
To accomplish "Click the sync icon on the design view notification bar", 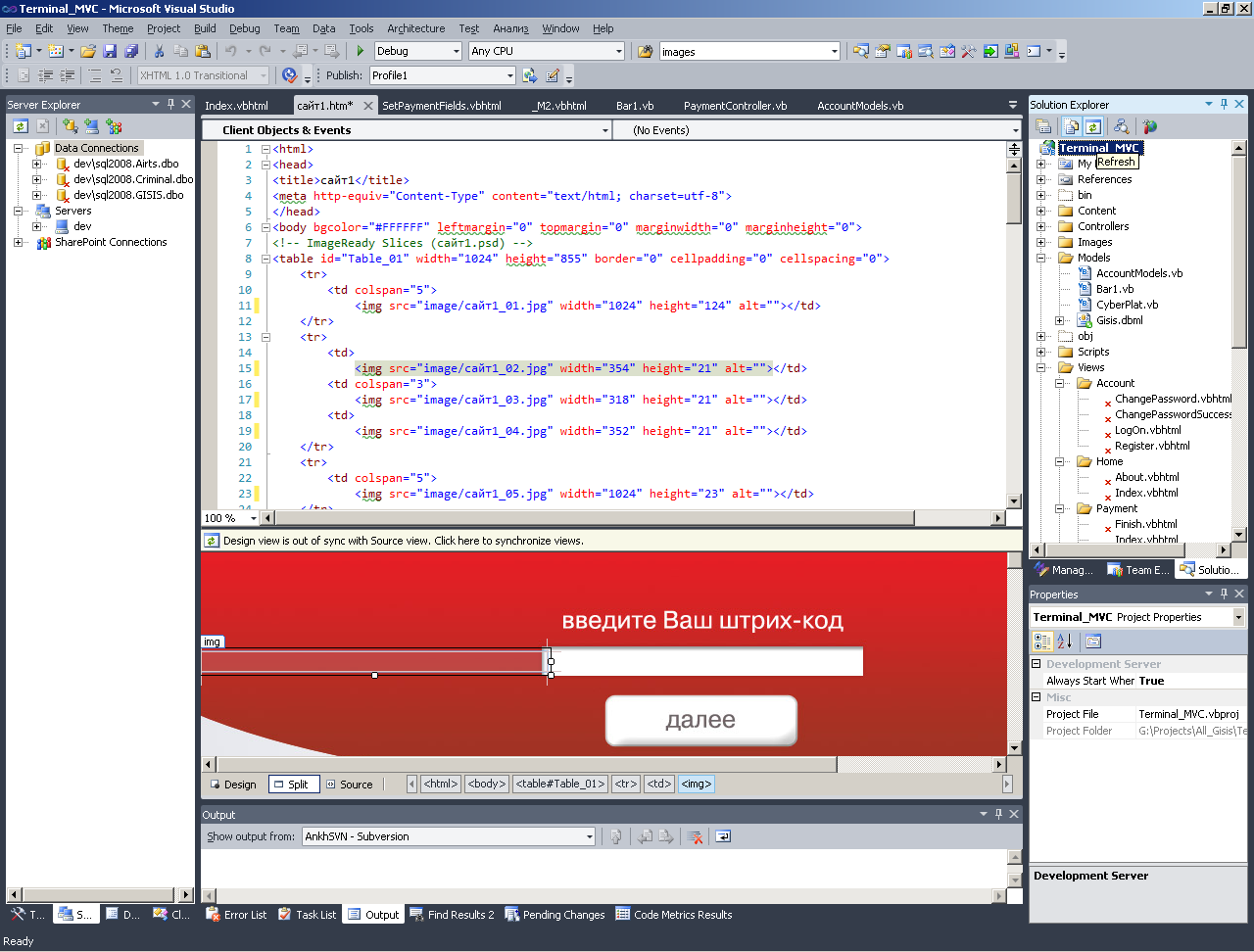I will [211, 540].
